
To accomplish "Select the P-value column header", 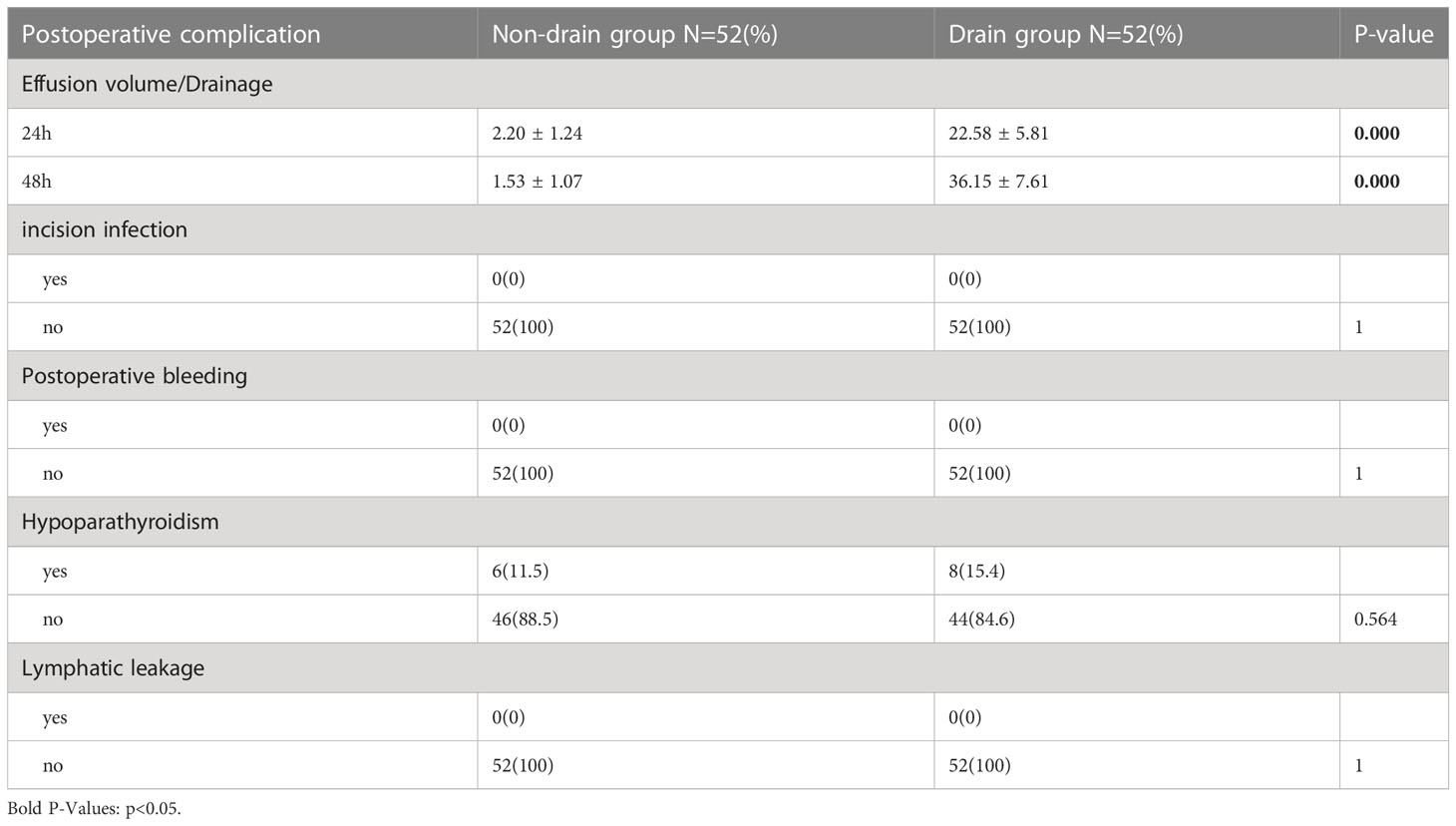I will click(1394, 34).
